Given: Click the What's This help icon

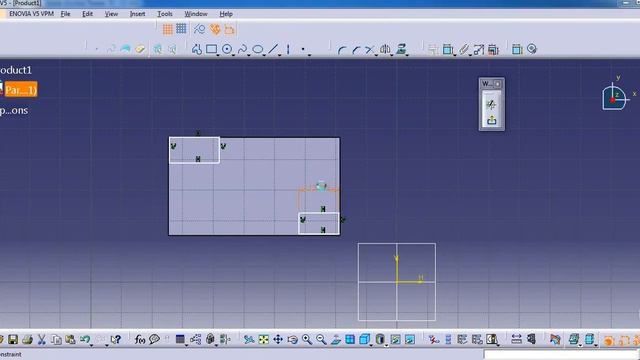Looking at the screenshot, I should click(116, 340).
